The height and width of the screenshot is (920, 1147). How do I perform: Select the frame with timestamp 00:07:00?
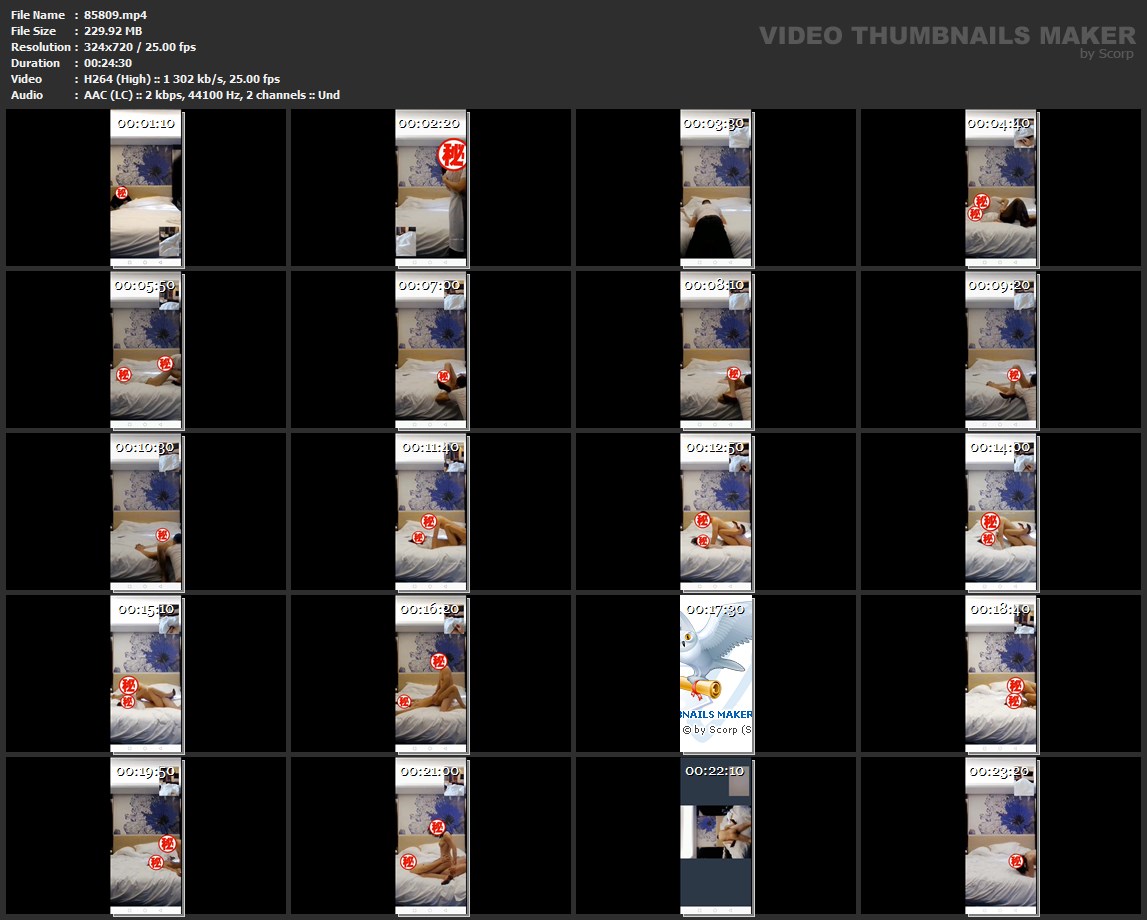click(431, 350)
